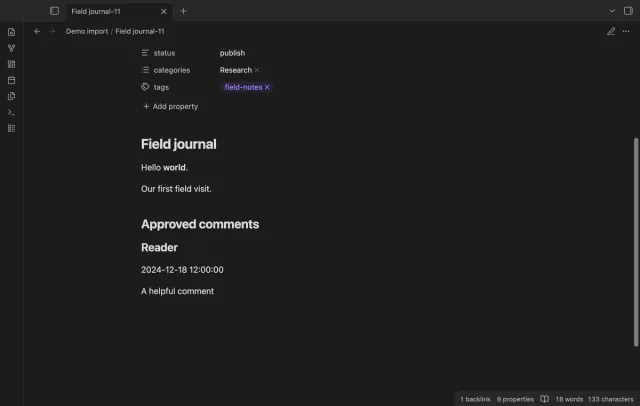Remove the Research category
This screenshot has height=406, width=640.
[257, 70]
